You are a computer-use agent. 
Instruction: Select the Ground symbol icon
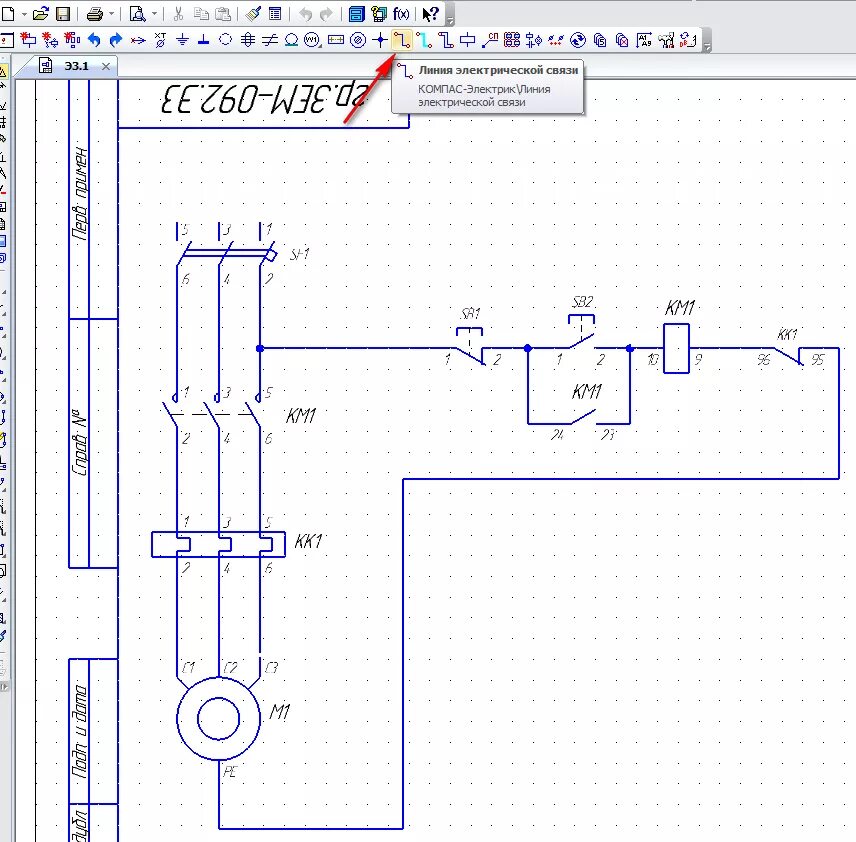point(182,40)
